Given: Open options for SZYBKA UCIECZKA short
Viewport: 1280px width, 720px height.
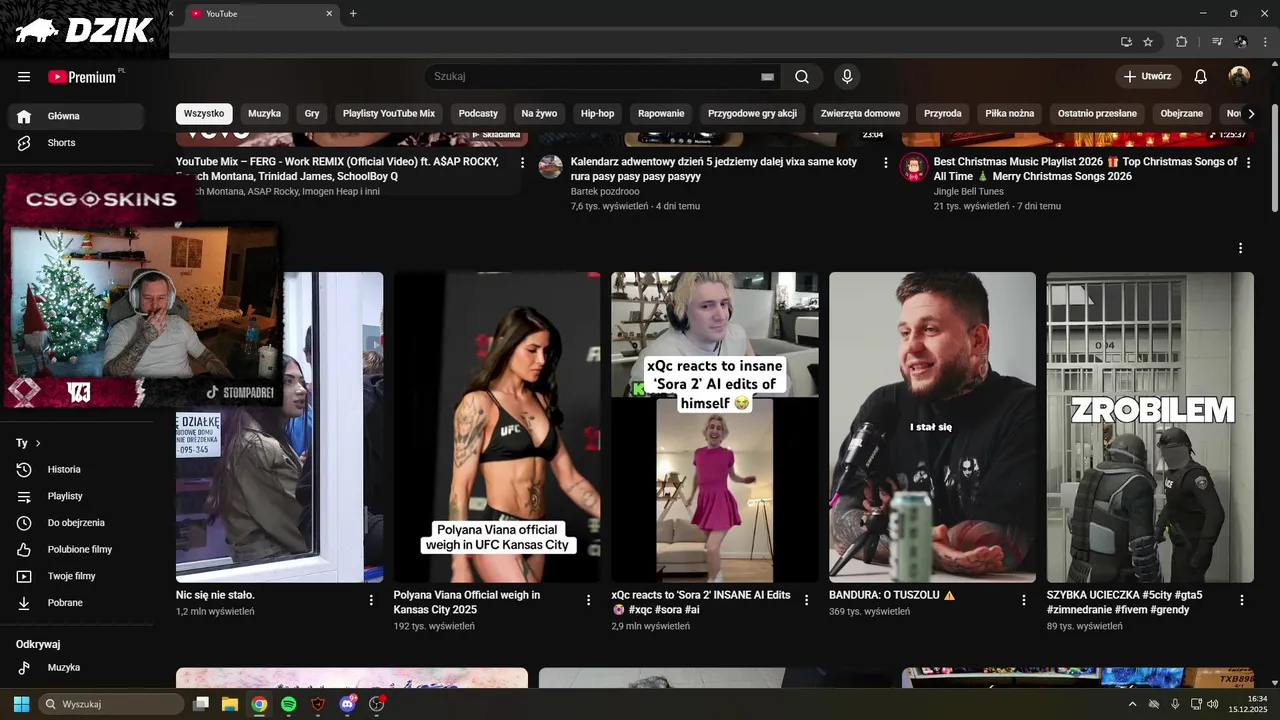Looking at the screenshot, I should (1242, 600).
